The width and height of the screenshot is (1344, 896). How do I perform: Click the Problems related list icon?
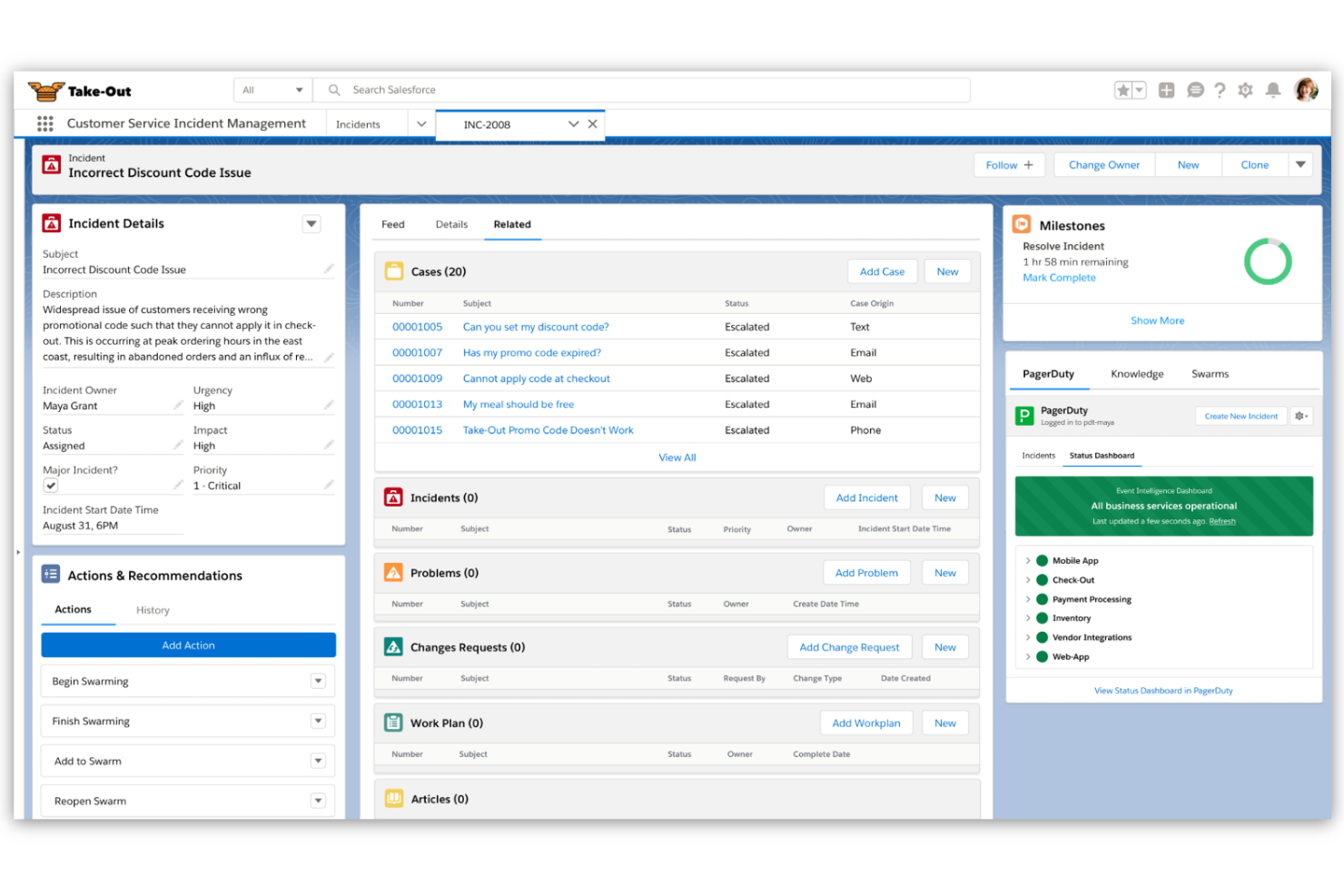coord(393,573)
